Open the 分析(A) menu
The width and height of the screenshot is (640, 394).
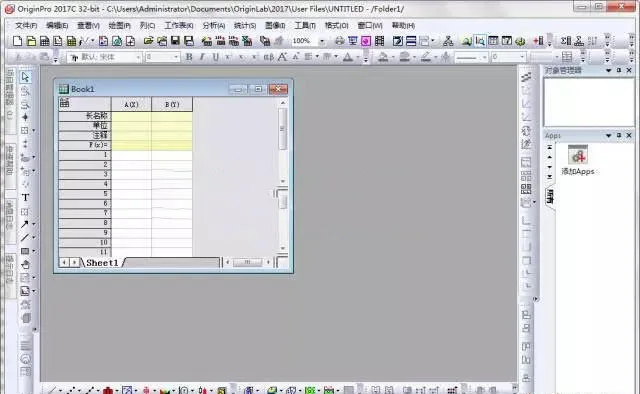click(x=214, y=25)
